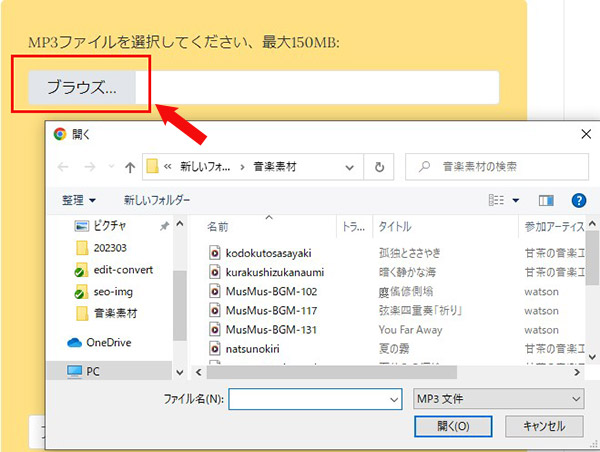Click the ブラウズ... browse button
Viewport: 600px width, 452px height.
(81, 87)
